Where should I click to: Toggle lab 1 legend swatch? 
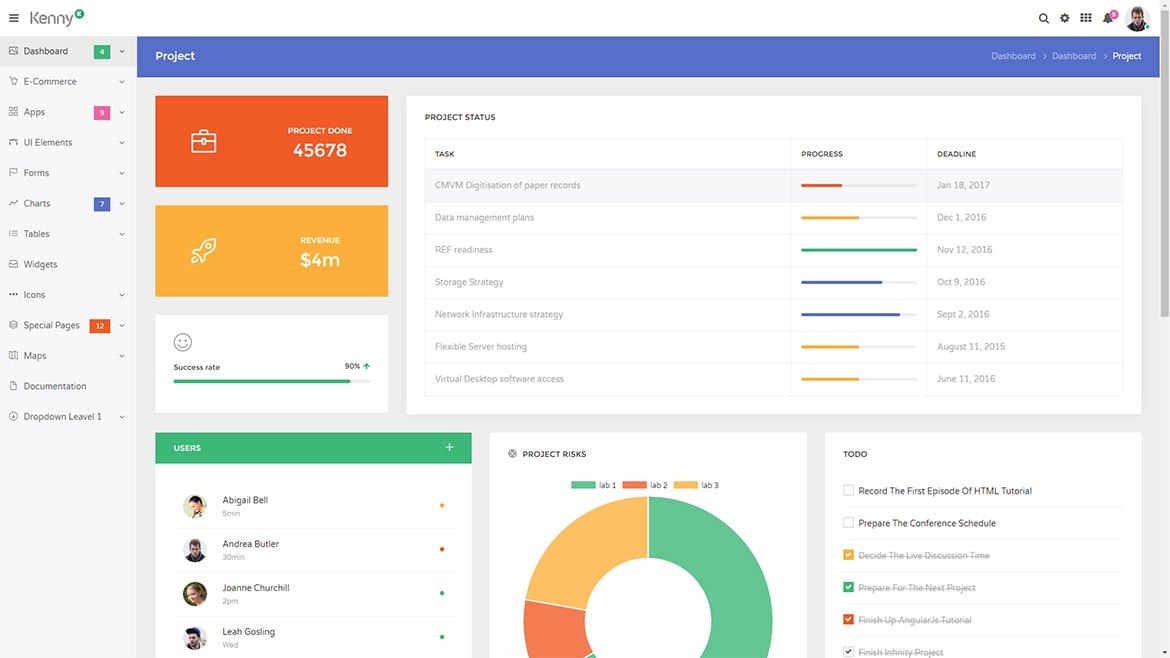tap(583, 485)
